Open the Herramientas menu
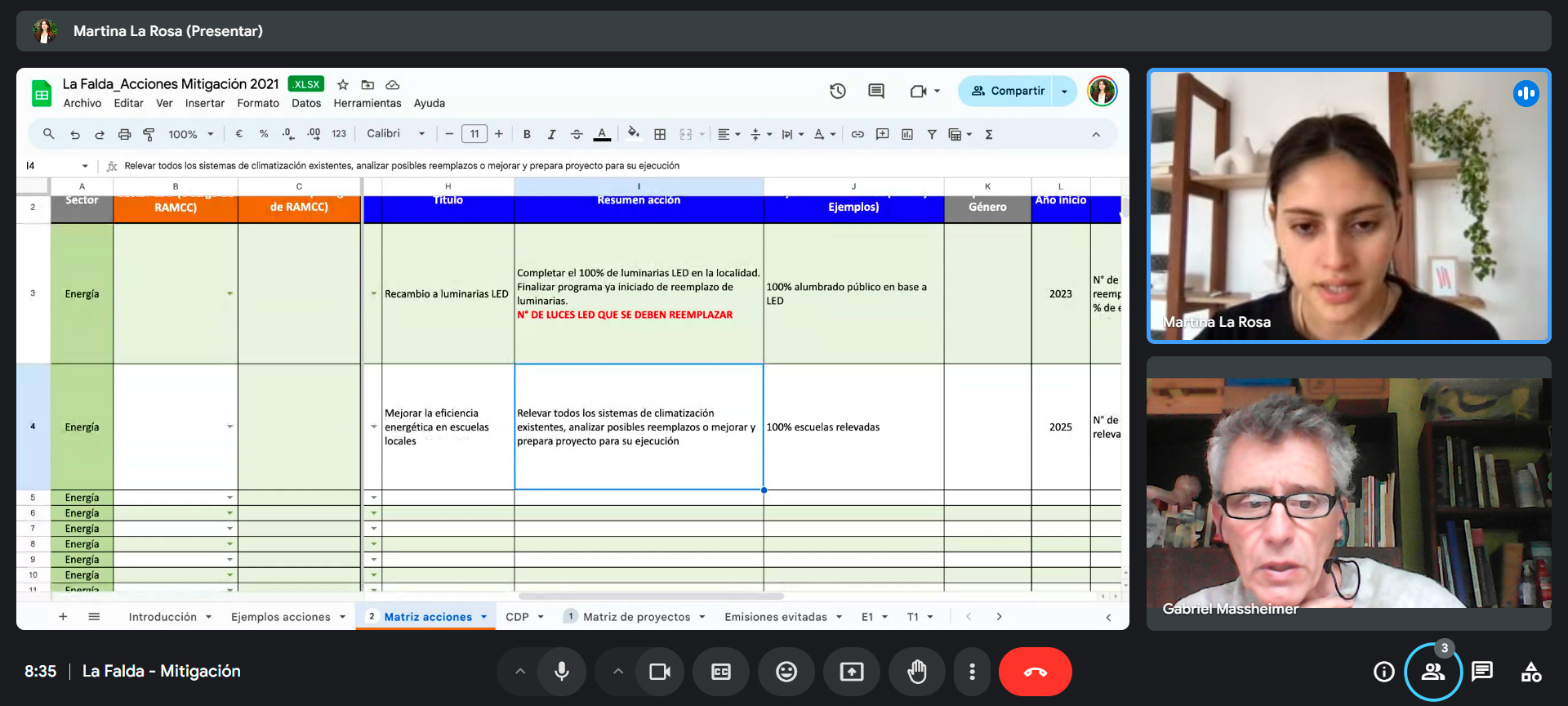Screen dimensions: 1568x706 click(367, 104)
